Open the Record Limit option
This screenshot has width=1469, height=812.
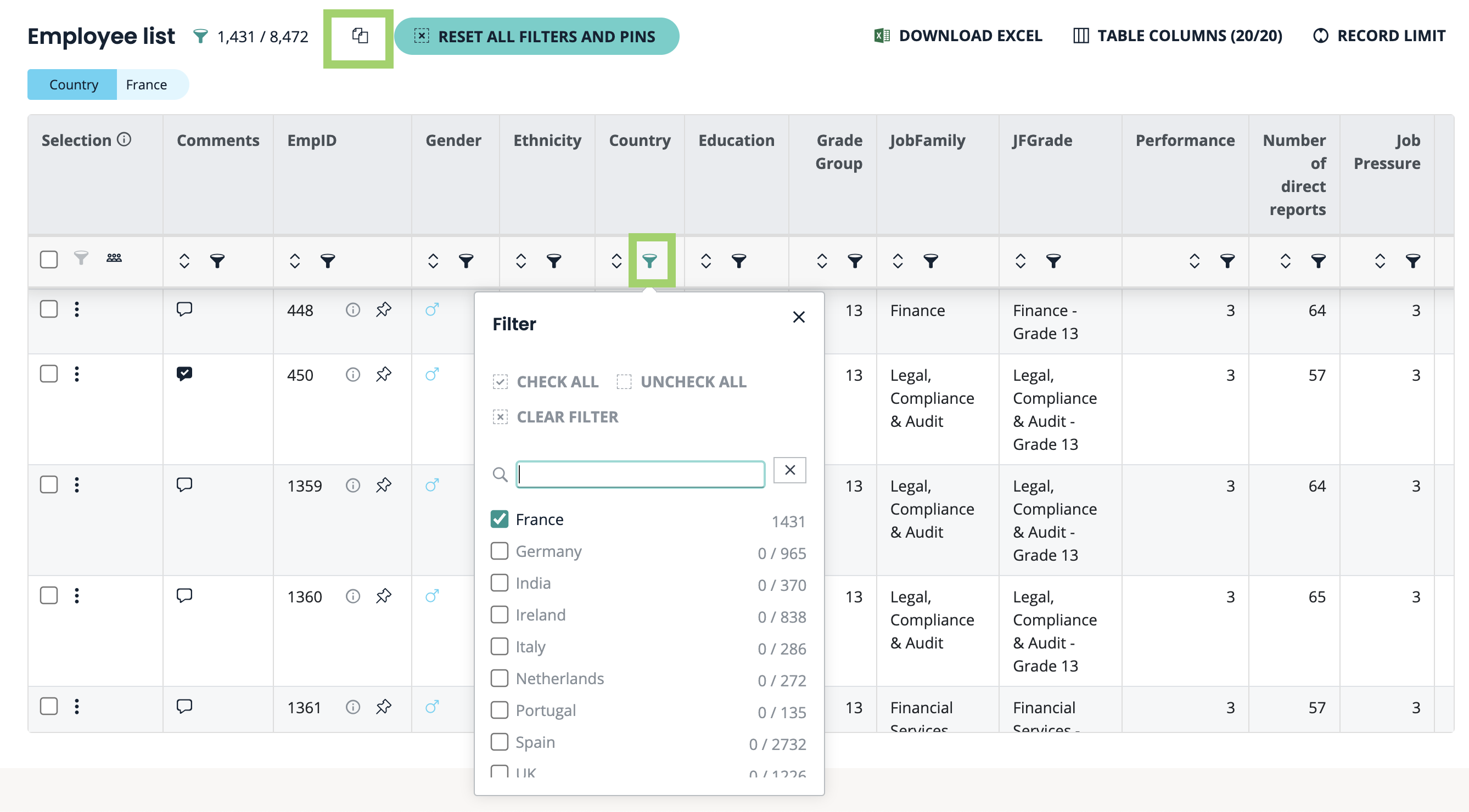(x=1379, y=36)
